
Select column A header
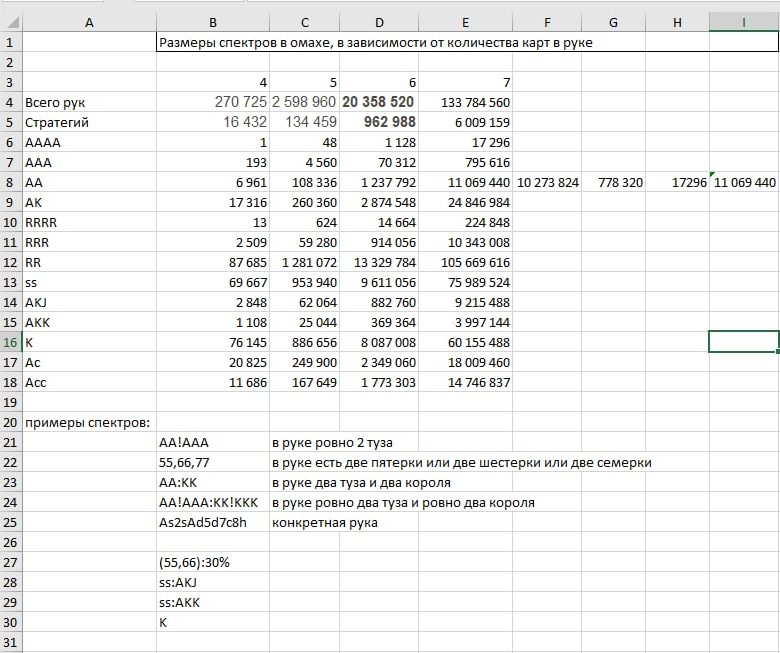tap(89, 22)
